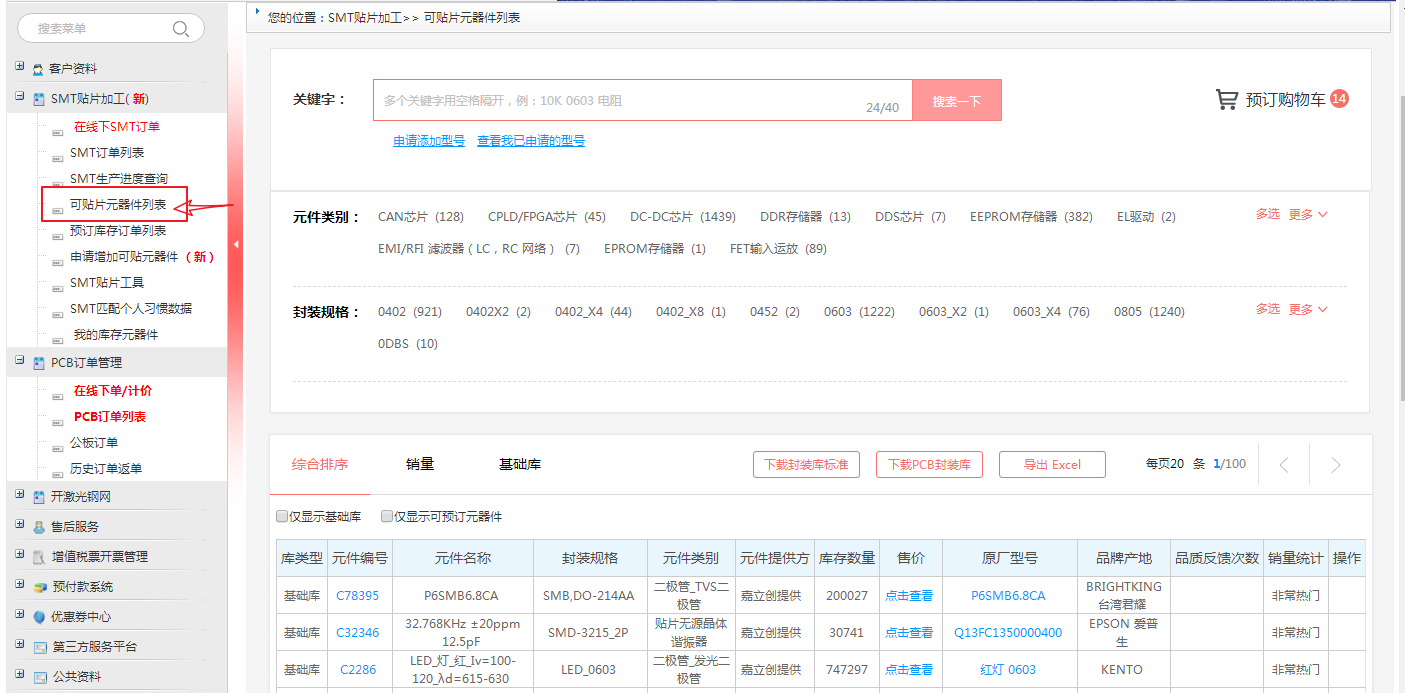Toggle 仅显示可预订元器件 checkbox

coord(387,517)
